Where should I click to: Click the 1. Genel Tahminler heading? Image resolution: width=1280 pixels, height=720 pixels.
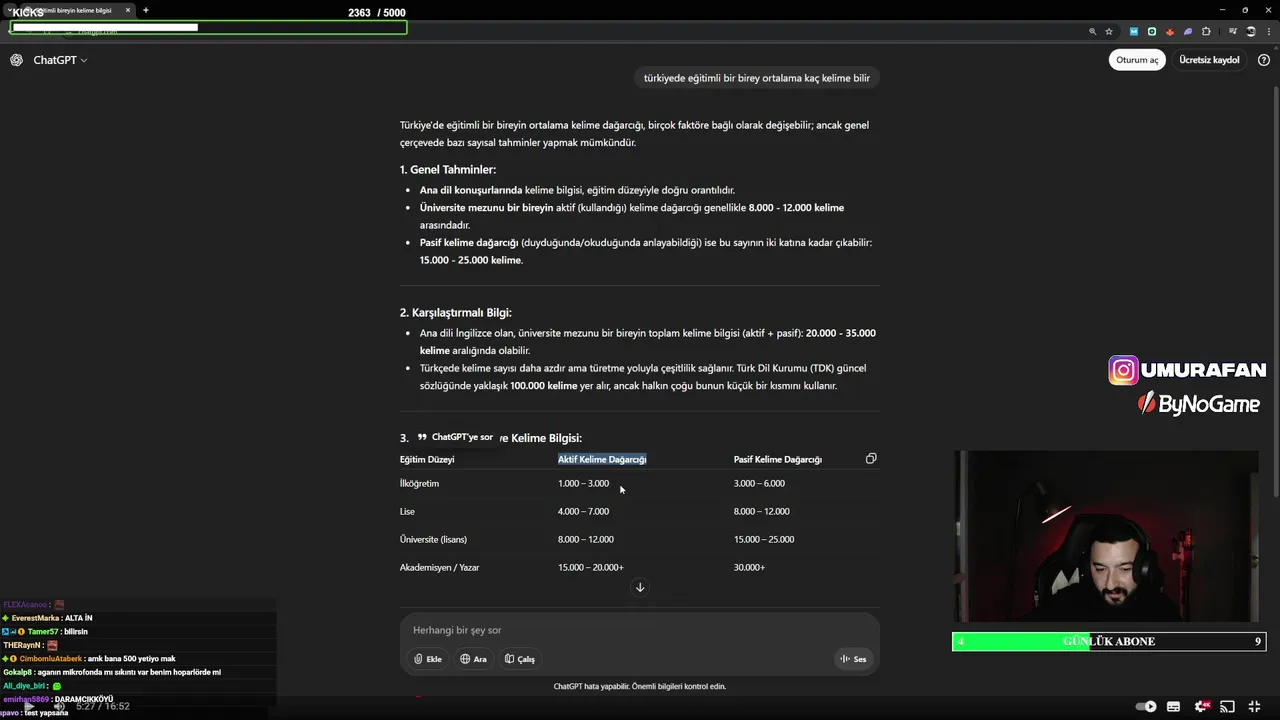[x=447, y=170]
